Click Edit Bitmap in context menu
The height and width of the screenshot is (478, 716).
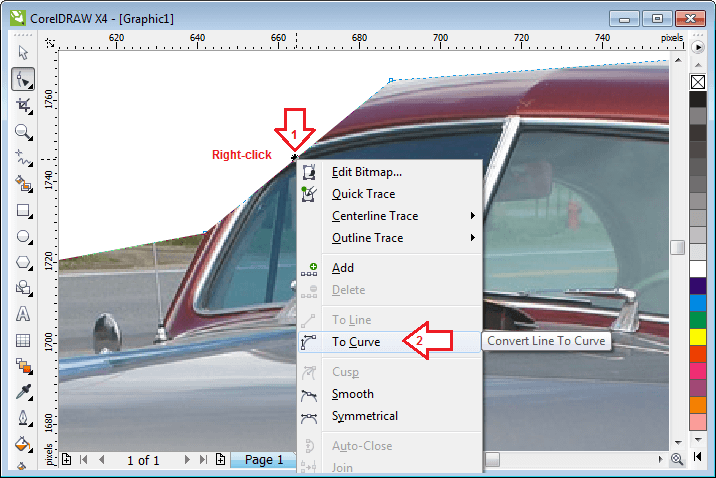pos(366,172)
